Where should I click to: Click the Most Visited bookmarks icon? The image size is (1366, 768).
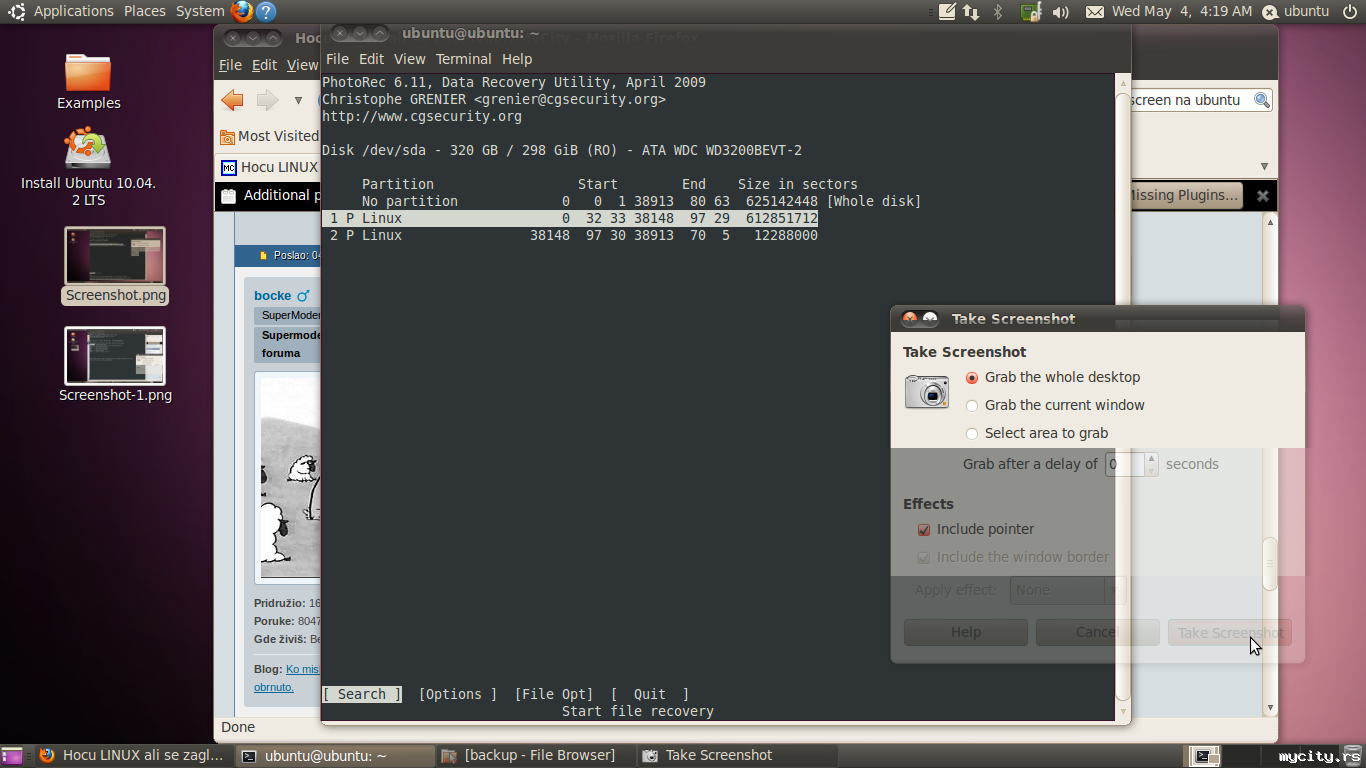(x=228, y=136)
